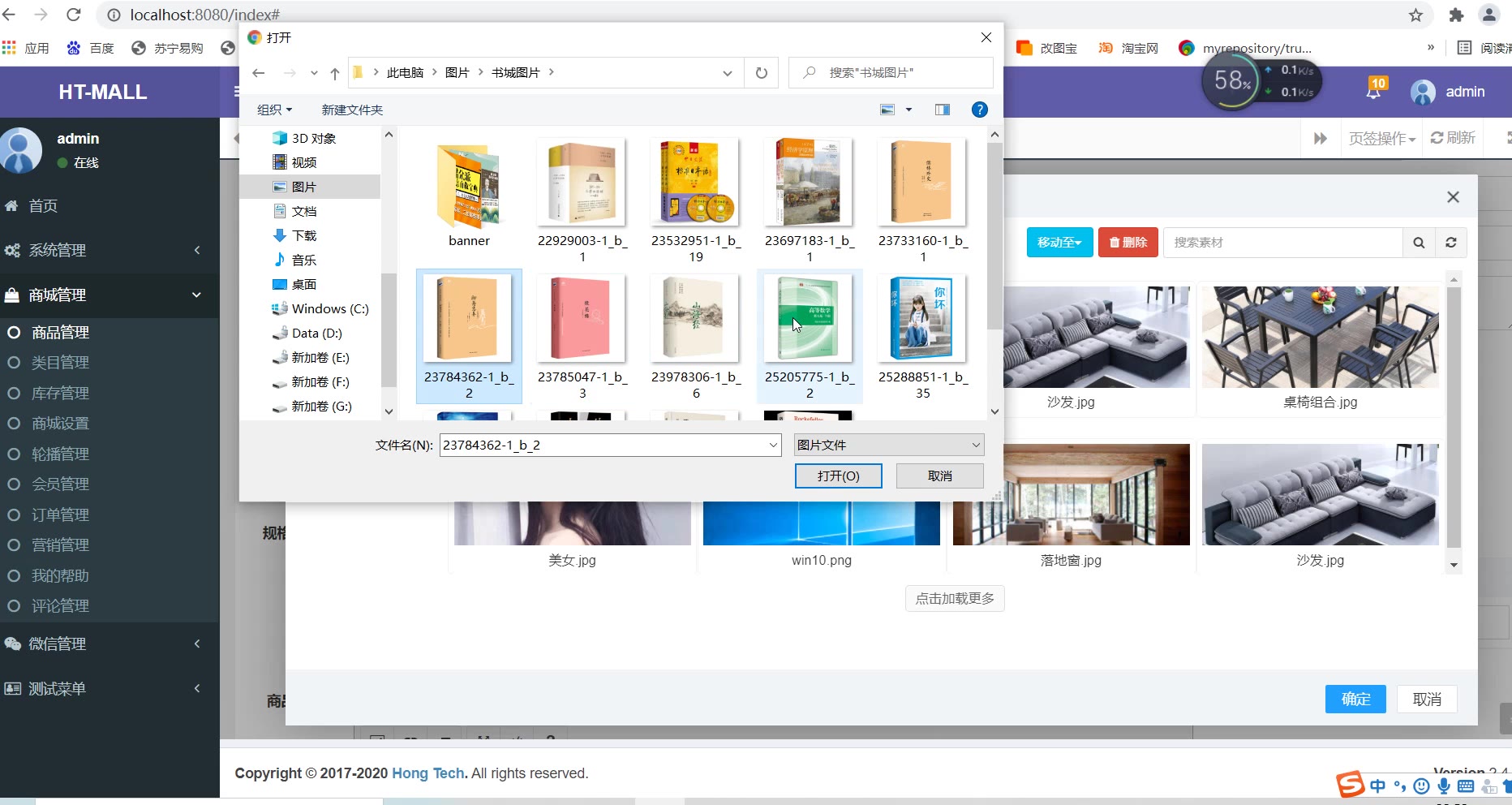Viewport: 1512px width, 805px height.
Task: Click 打开(O) button
Action: tap(839, 476)
